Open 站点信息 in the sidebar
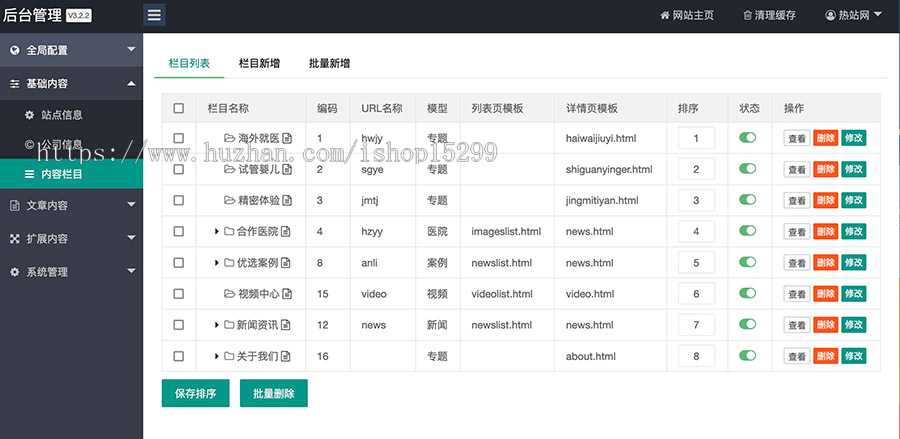 click(x=71, y=115)
